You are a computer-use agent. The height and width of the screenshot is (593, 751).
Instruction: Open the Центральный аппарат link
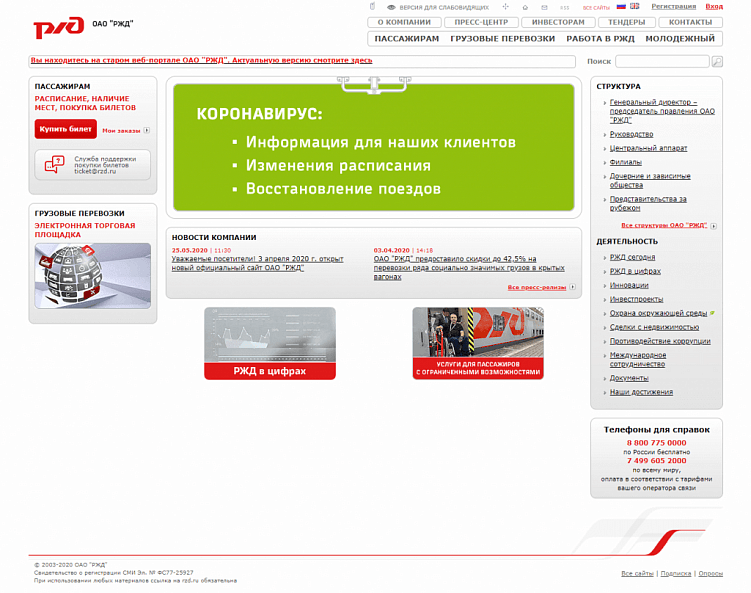(648, 148)
